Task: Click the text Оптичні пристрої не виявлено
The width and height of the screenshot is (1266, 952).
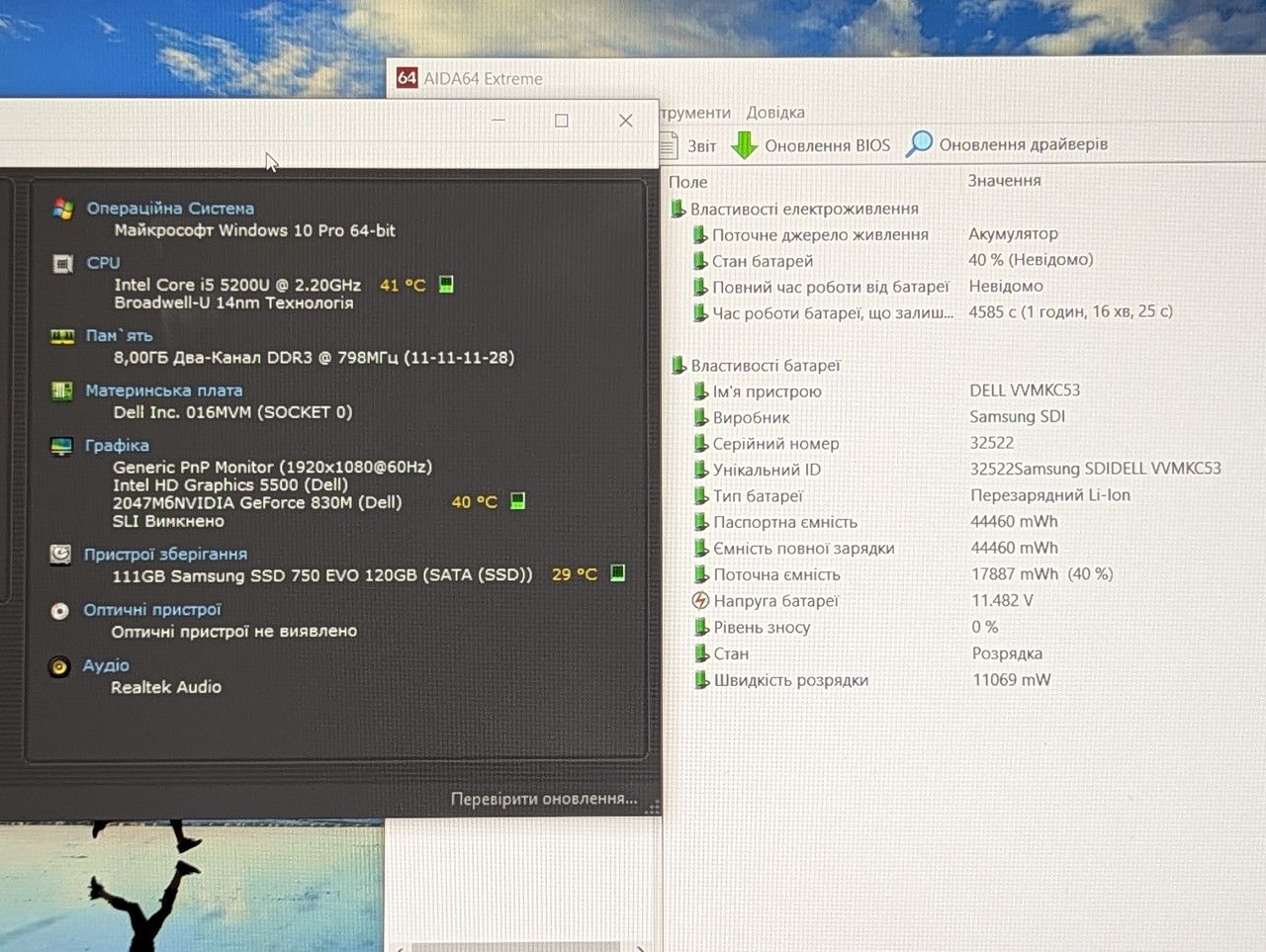Action: (234, 632)
